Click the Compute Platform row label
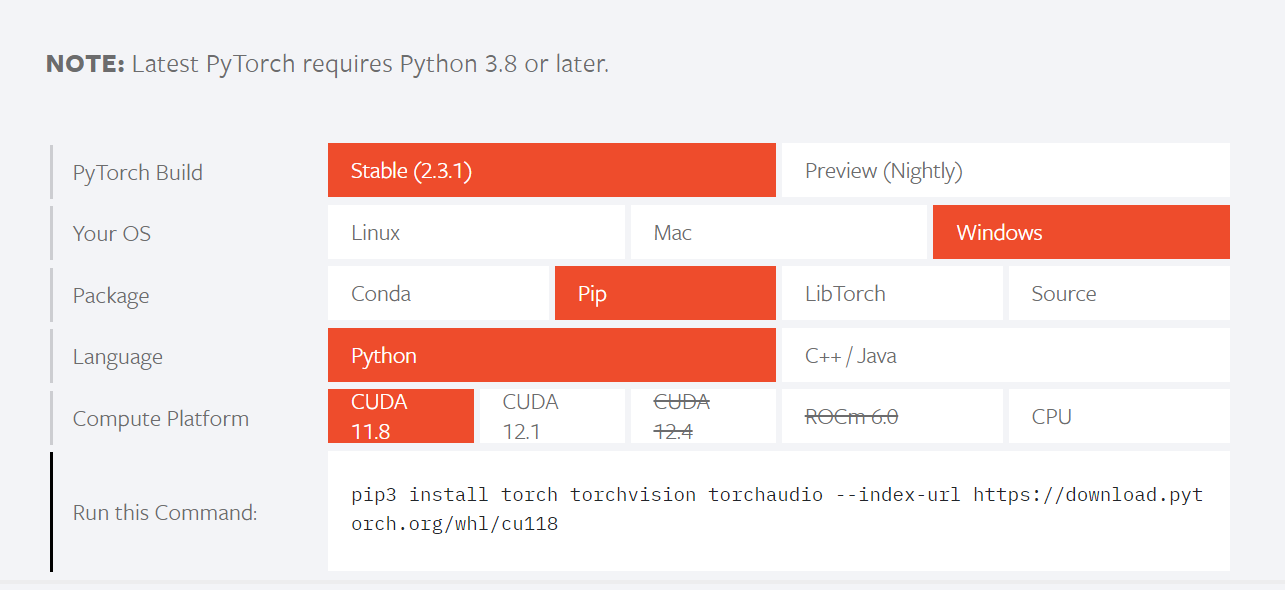 tap(161, 418)
